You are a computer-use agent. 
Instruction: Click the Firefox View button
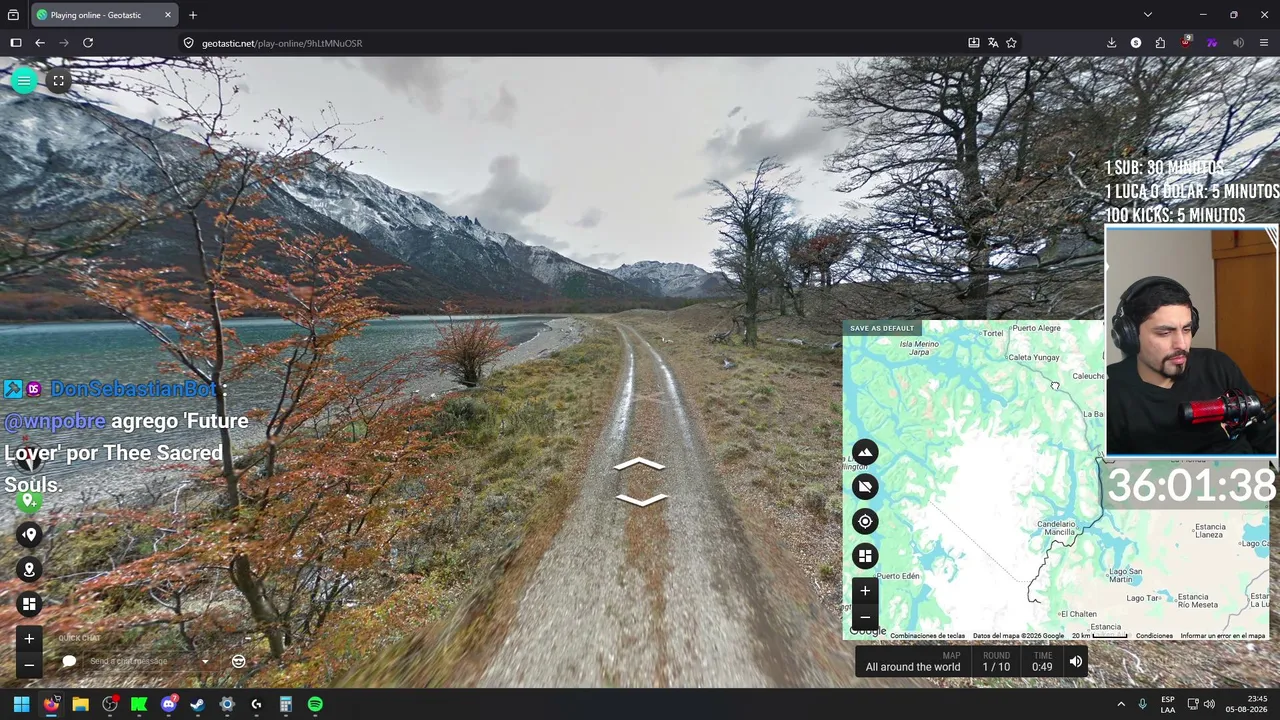[13, 15]
